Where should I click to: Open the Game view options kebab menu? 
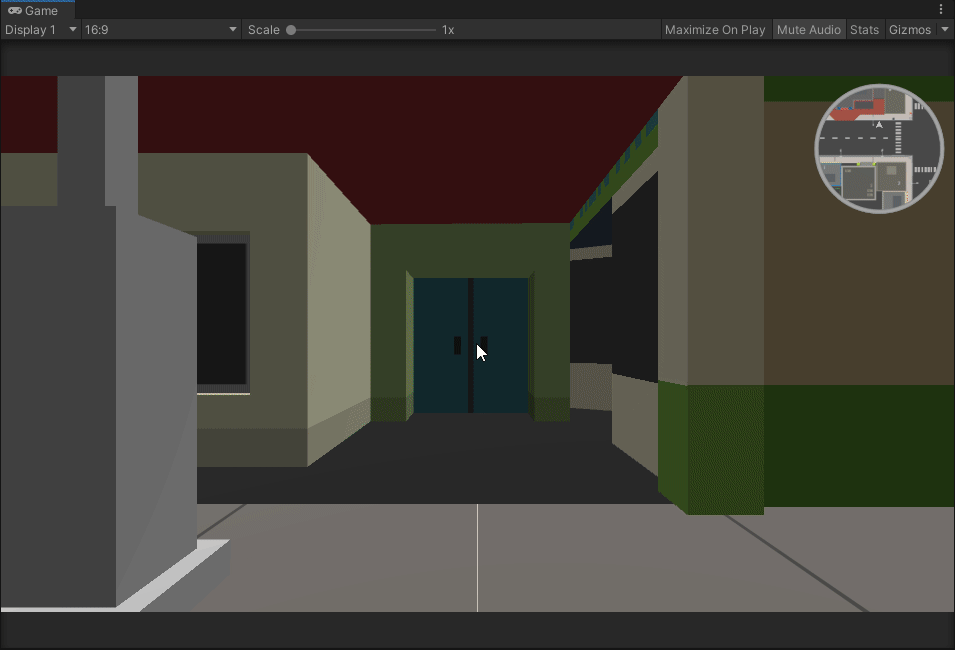942,8
